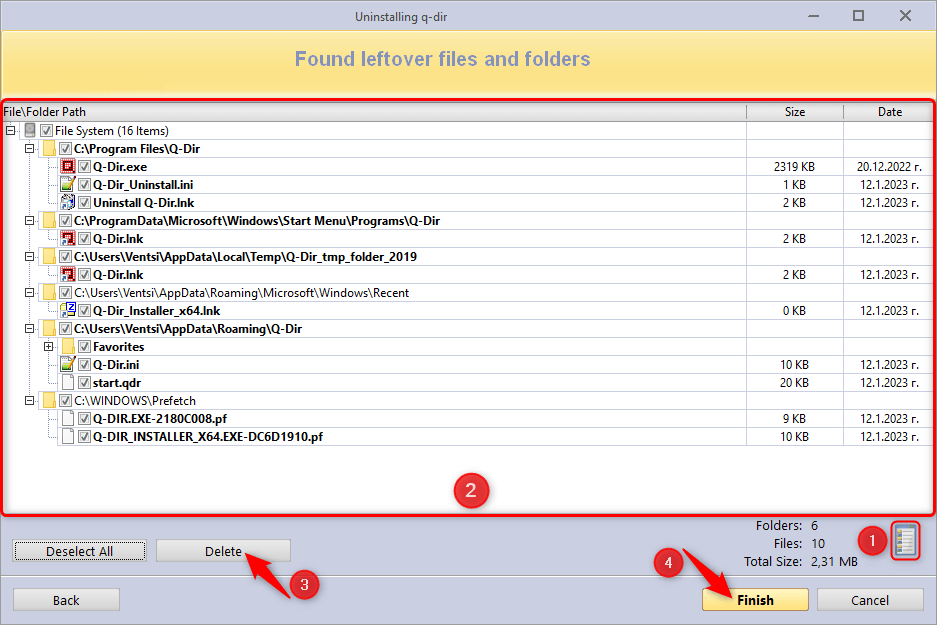This screenshot has height=625, width=937.
Task: Minimize the Uninstalling q-dir window
Action: click(x=813, y=16)
